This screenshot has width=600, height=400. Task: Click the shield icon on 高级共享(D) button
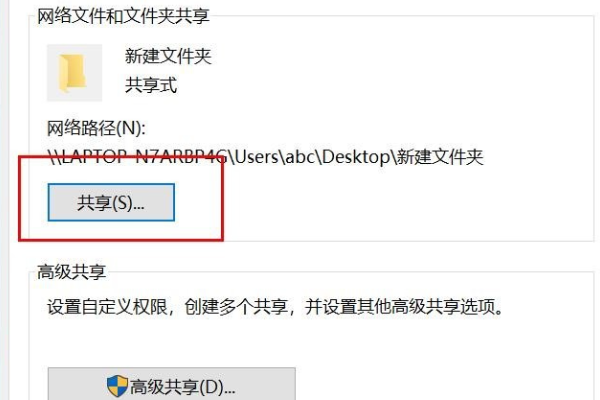(x=117, y=386)
